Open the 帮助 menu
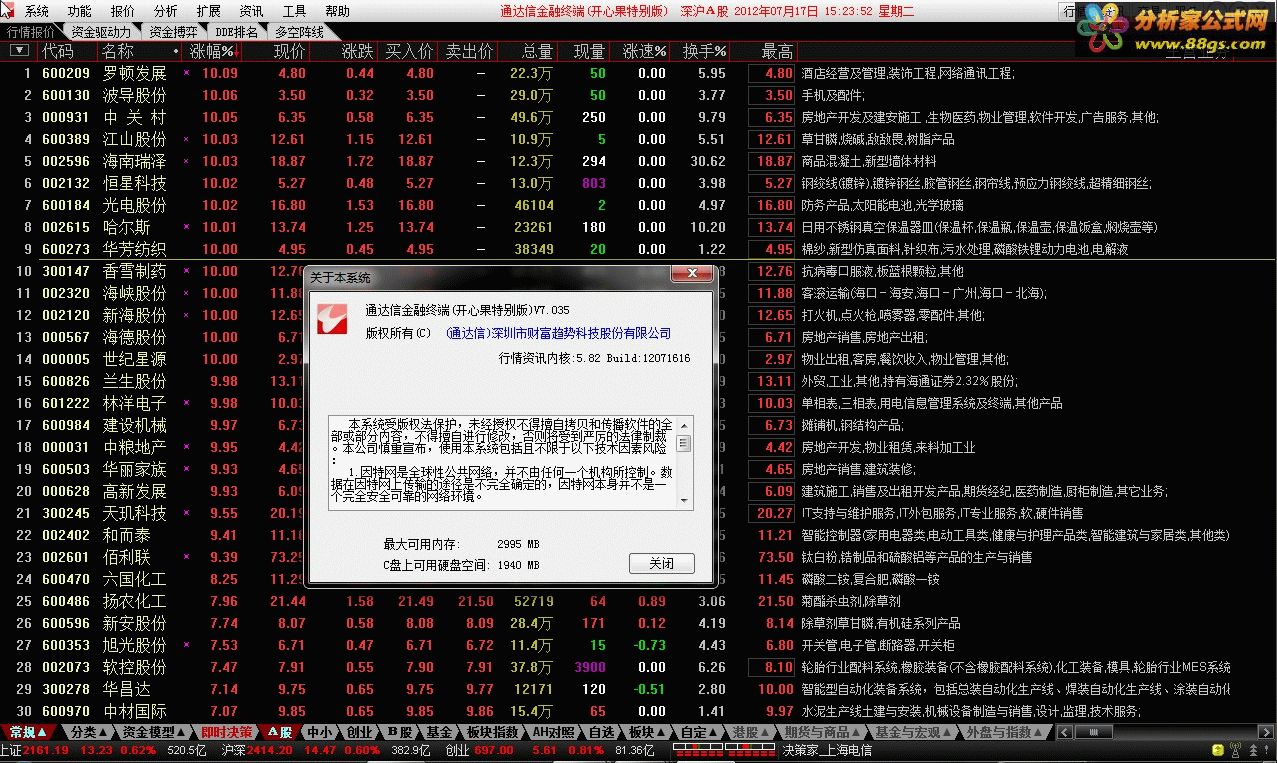The image size is (1277, 763). coord(337,11)
